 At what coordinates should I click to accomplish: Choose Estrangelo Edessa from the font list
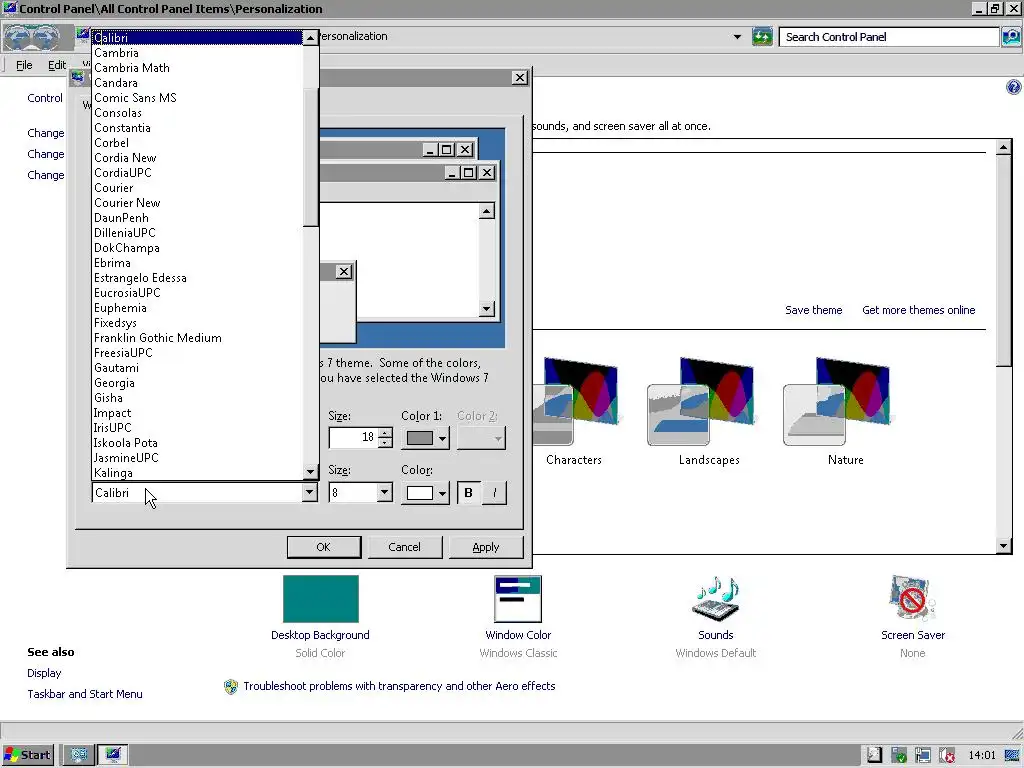point(197,278)
